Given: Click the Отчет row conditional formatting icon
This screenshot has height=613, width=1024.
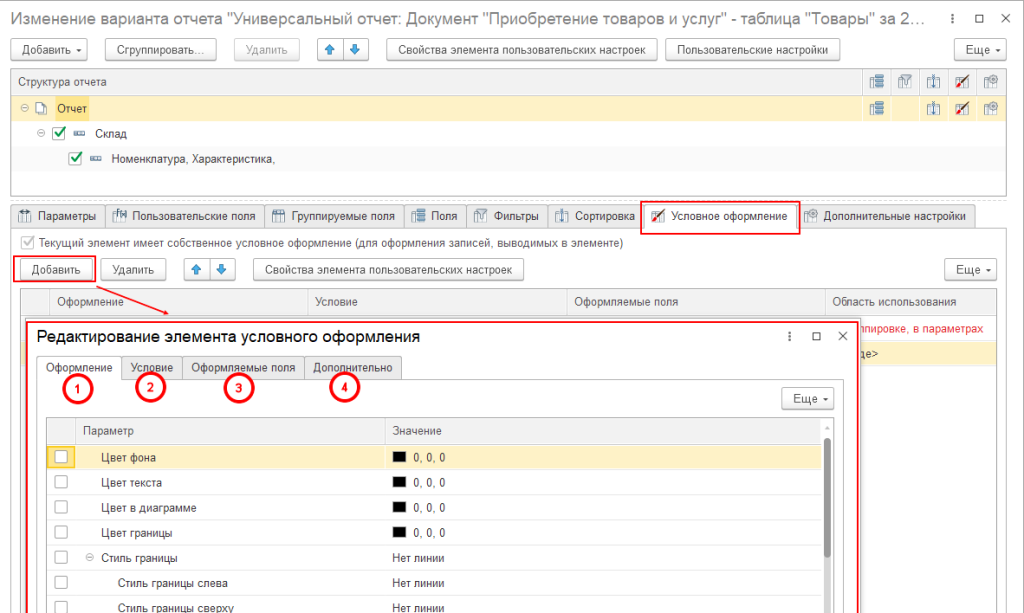Looking at the screenshot, I should (962, 108).
